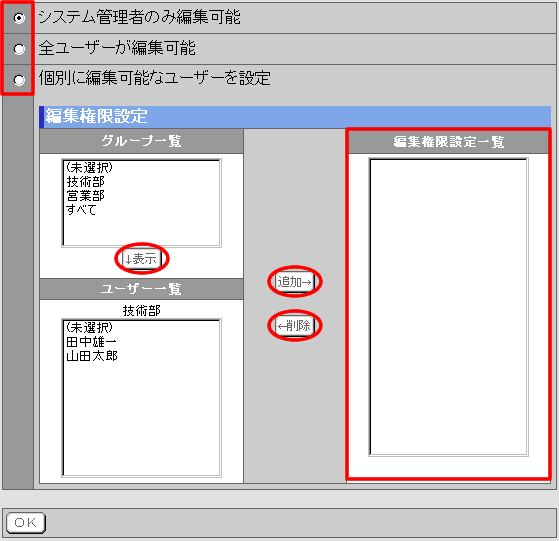Screen dimensions: 559x541
Task: Click the ユーザー一覧 column header
Action: click(x=142, y=289)
